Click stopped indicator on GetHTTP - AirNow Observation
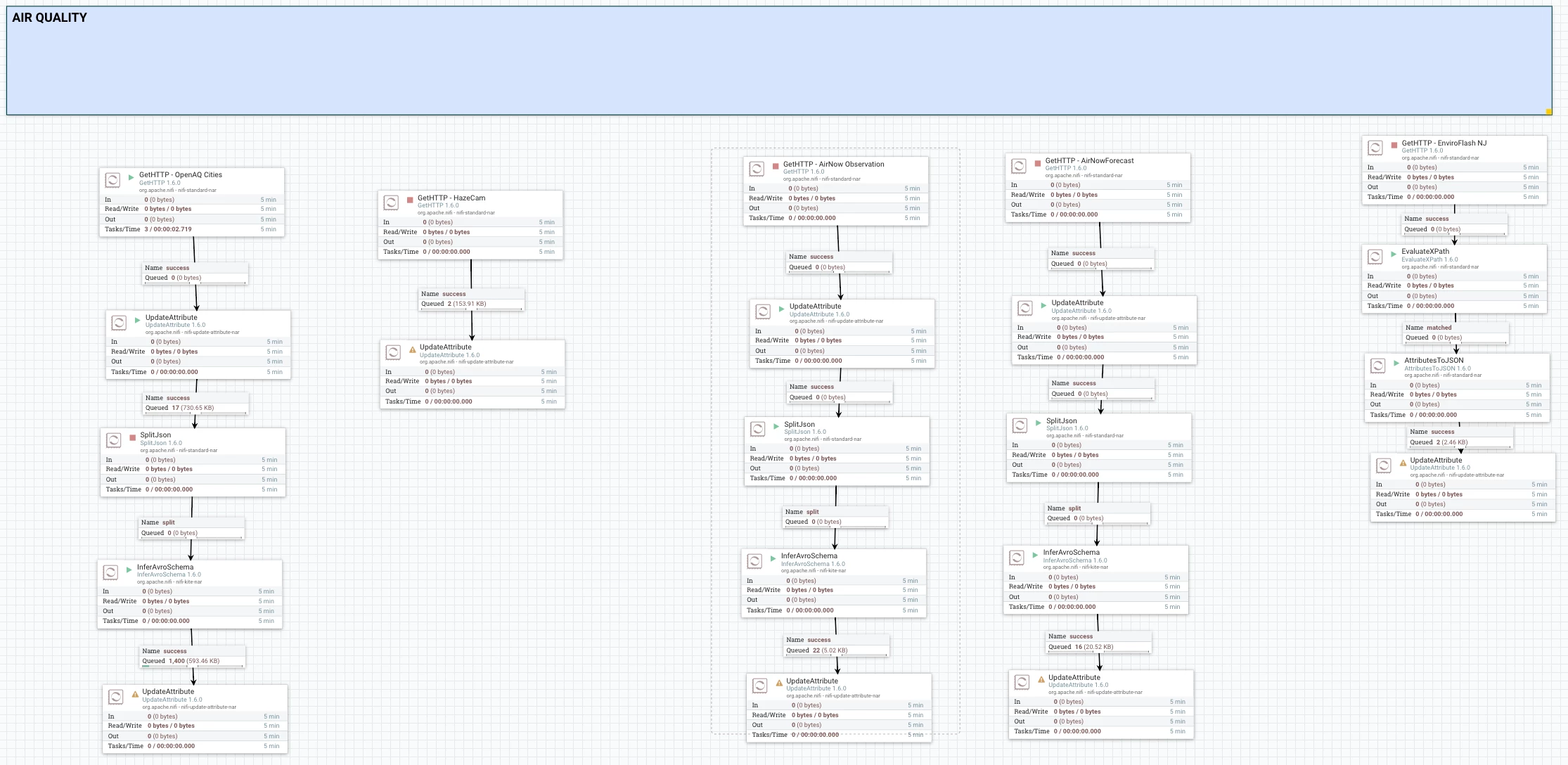 coord(776,167)
